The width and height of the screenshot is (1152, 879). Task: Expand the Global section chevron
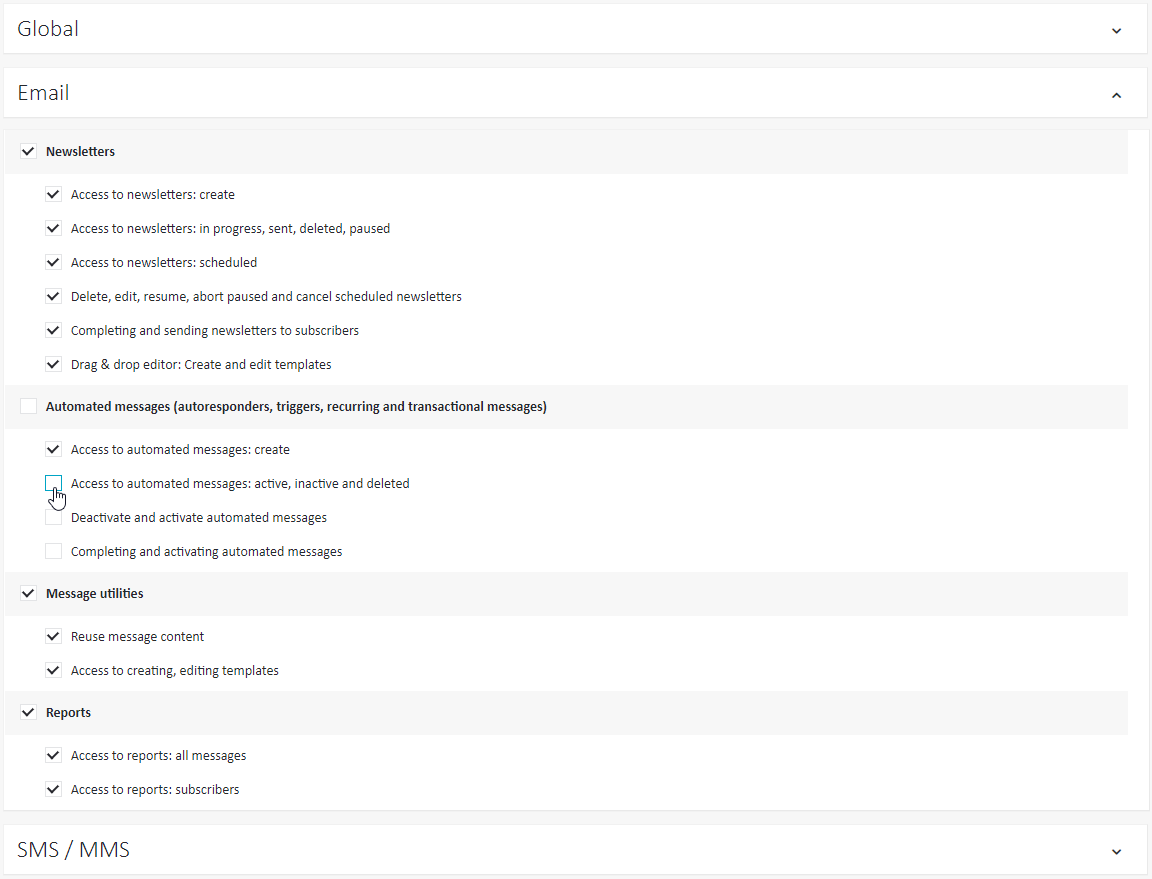1116,31
